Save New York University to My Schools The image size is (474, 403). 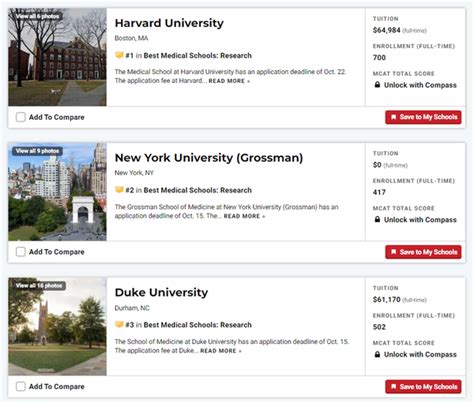423,252
